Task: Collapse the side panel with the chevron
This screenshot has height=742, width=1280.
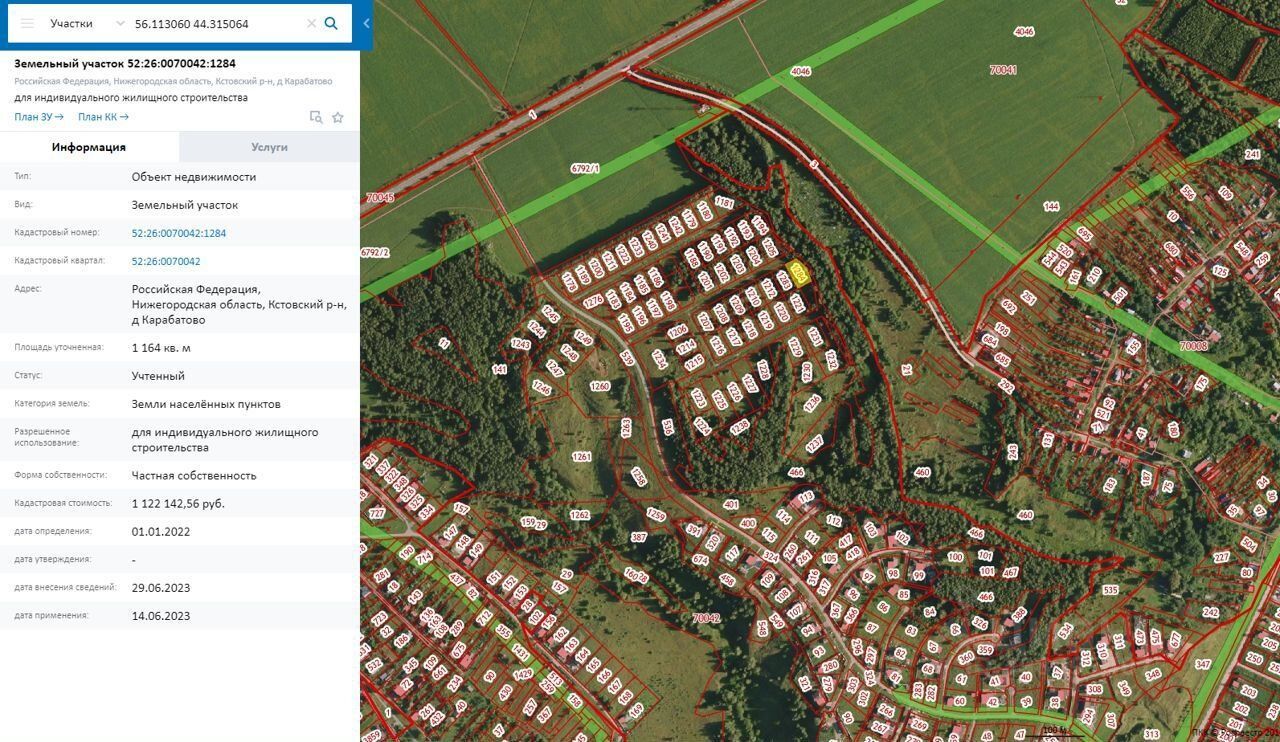Action: pyautogui.click(x=366, y=23)
